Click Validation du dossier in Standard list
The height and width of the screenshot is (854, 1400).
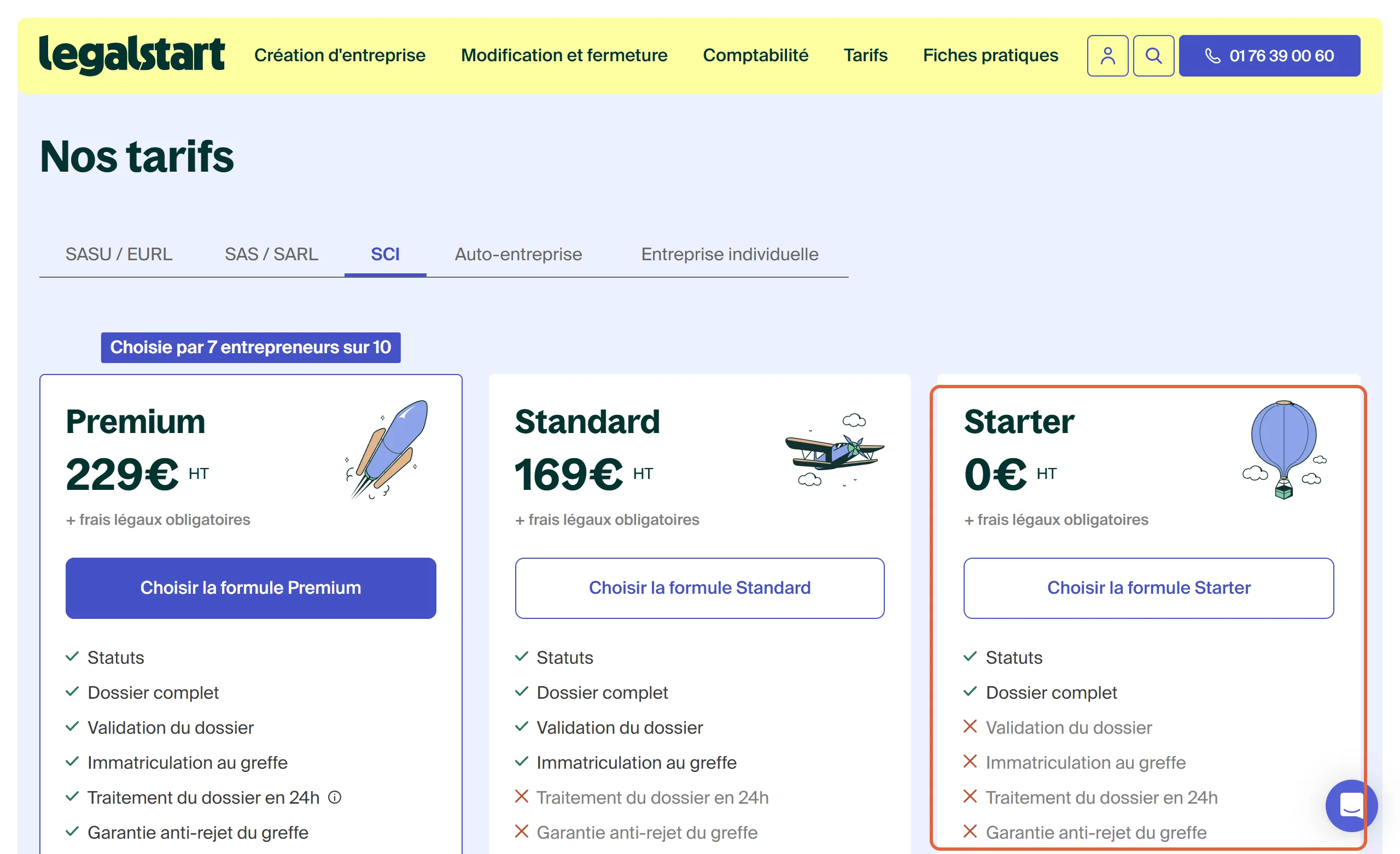(x=620, y=727)
